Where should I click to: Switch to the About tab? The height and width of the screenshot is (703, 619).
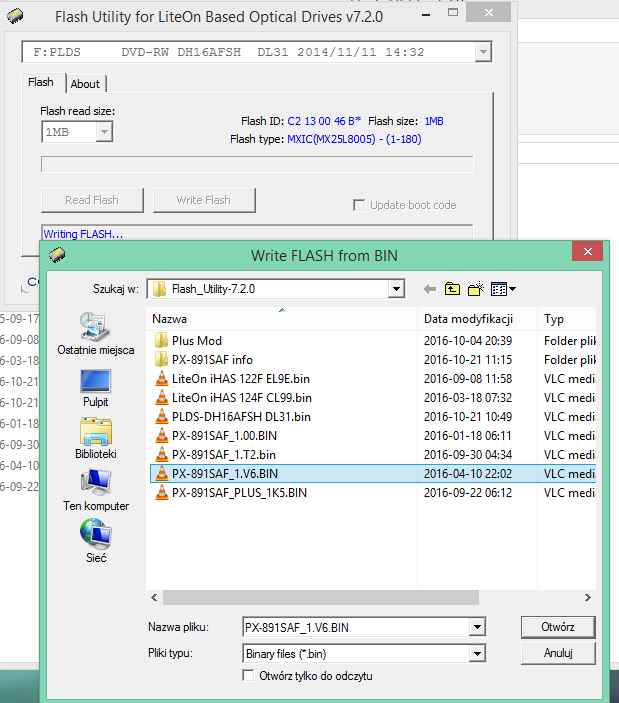85,84
